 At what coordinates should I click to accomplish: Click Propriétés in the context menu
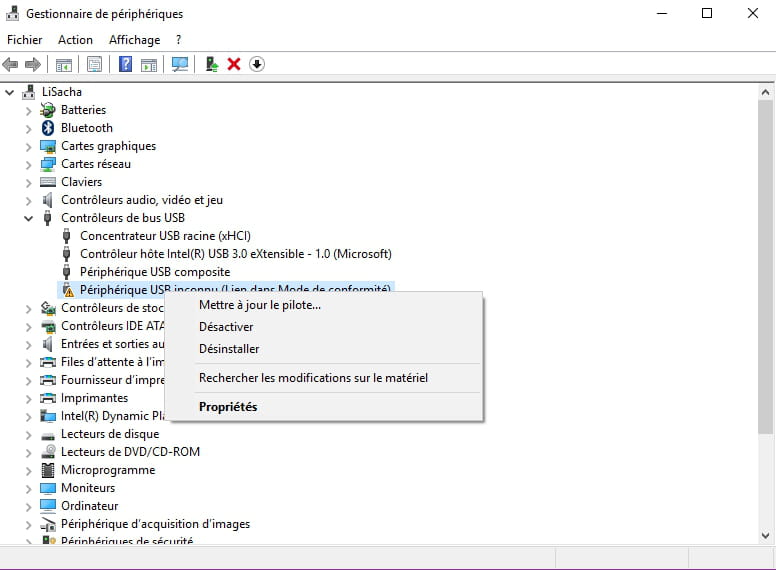click(228, 407)
